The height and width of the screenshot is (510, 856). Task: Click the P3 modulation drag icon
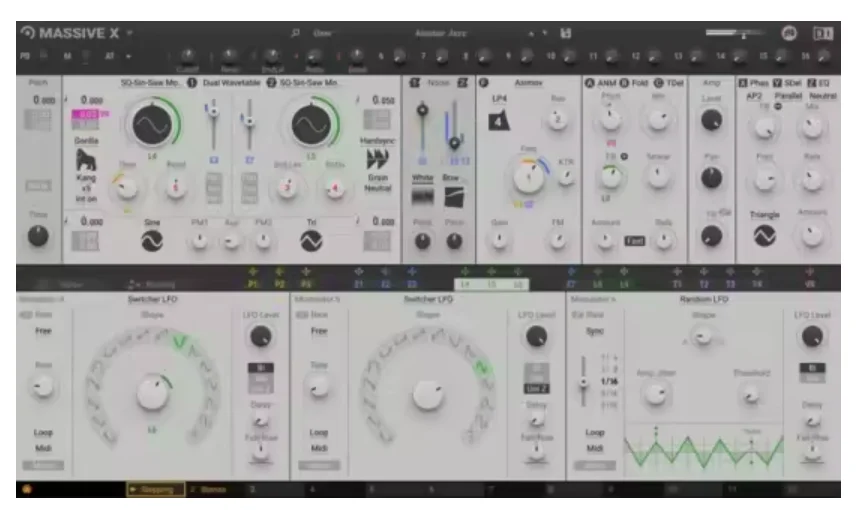(x=306, y=271)
